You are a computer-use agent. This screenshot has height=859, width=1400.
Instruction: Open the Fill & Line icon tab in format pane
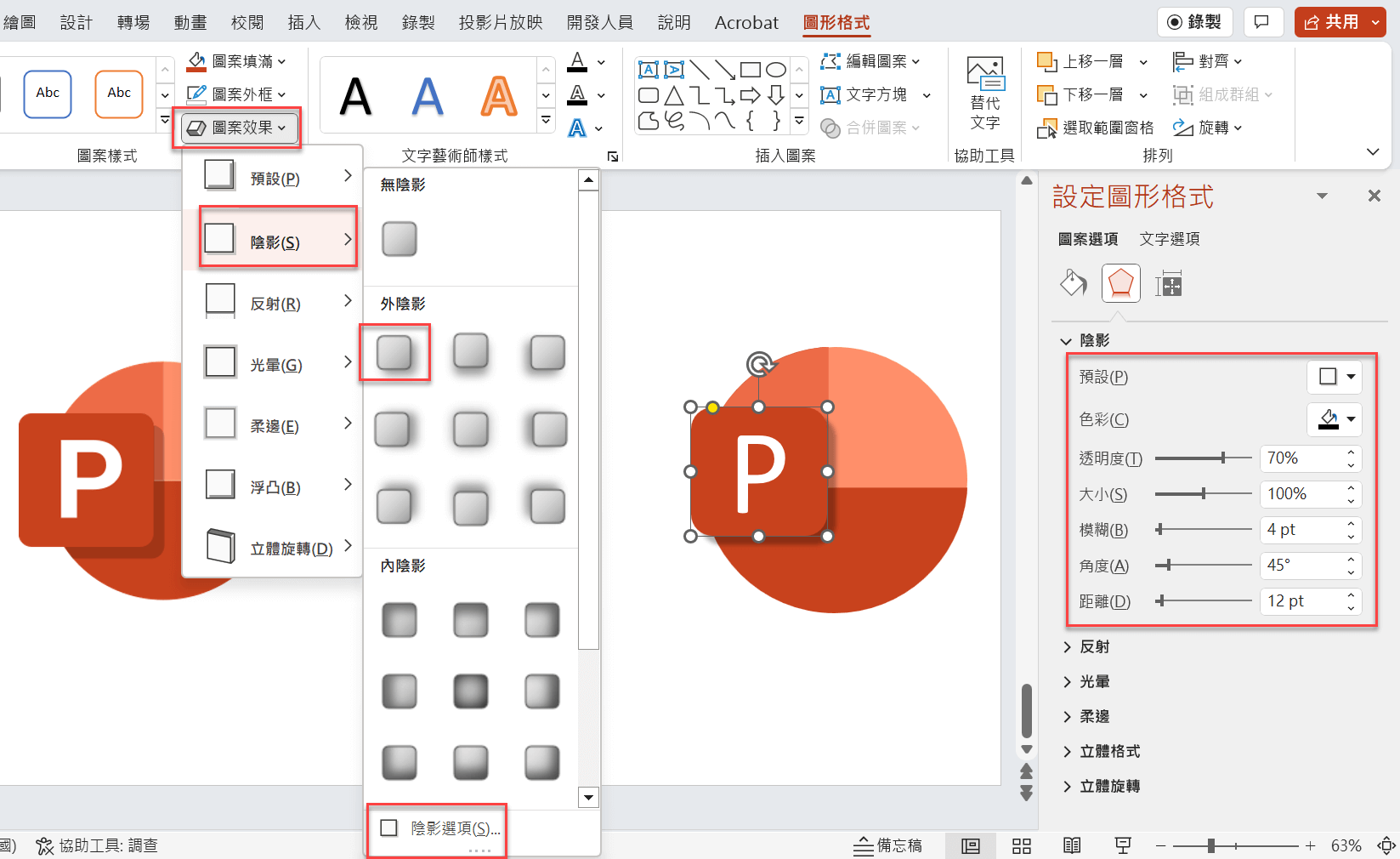pyautogui.click(x=1074, y=283)
